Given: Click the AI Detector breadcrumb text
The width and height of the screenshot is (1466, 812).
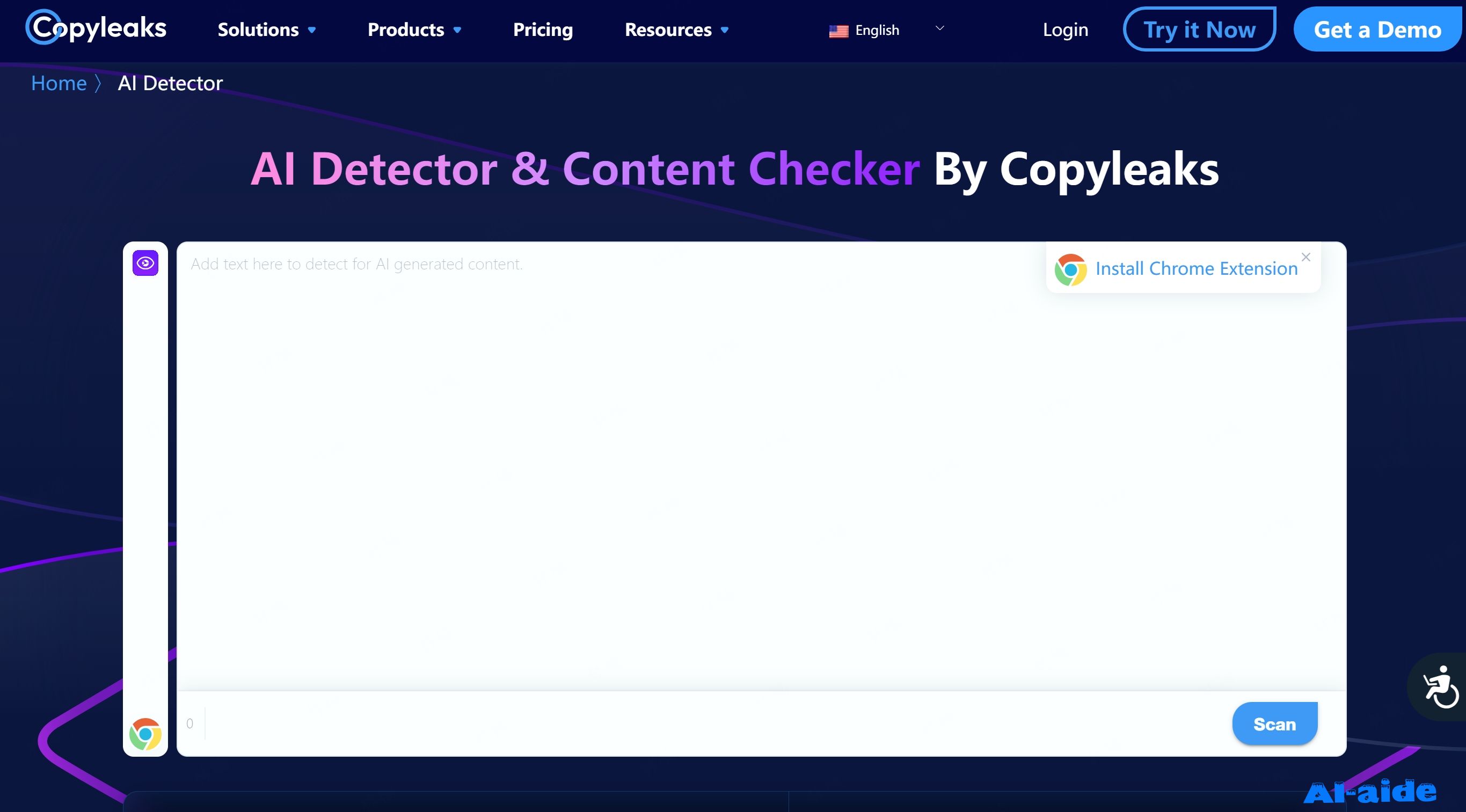Looking at the screenshot, I should [x=170, y=83].
